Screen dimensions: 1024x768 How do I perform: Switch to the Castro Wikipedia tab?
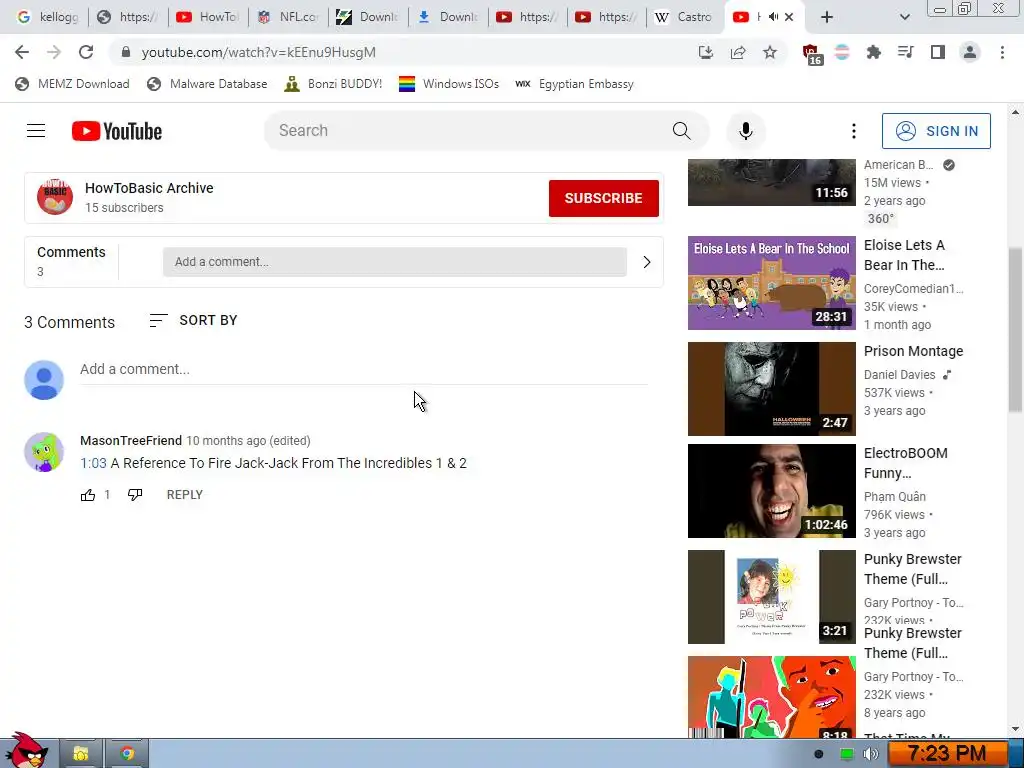pos(684,17)
